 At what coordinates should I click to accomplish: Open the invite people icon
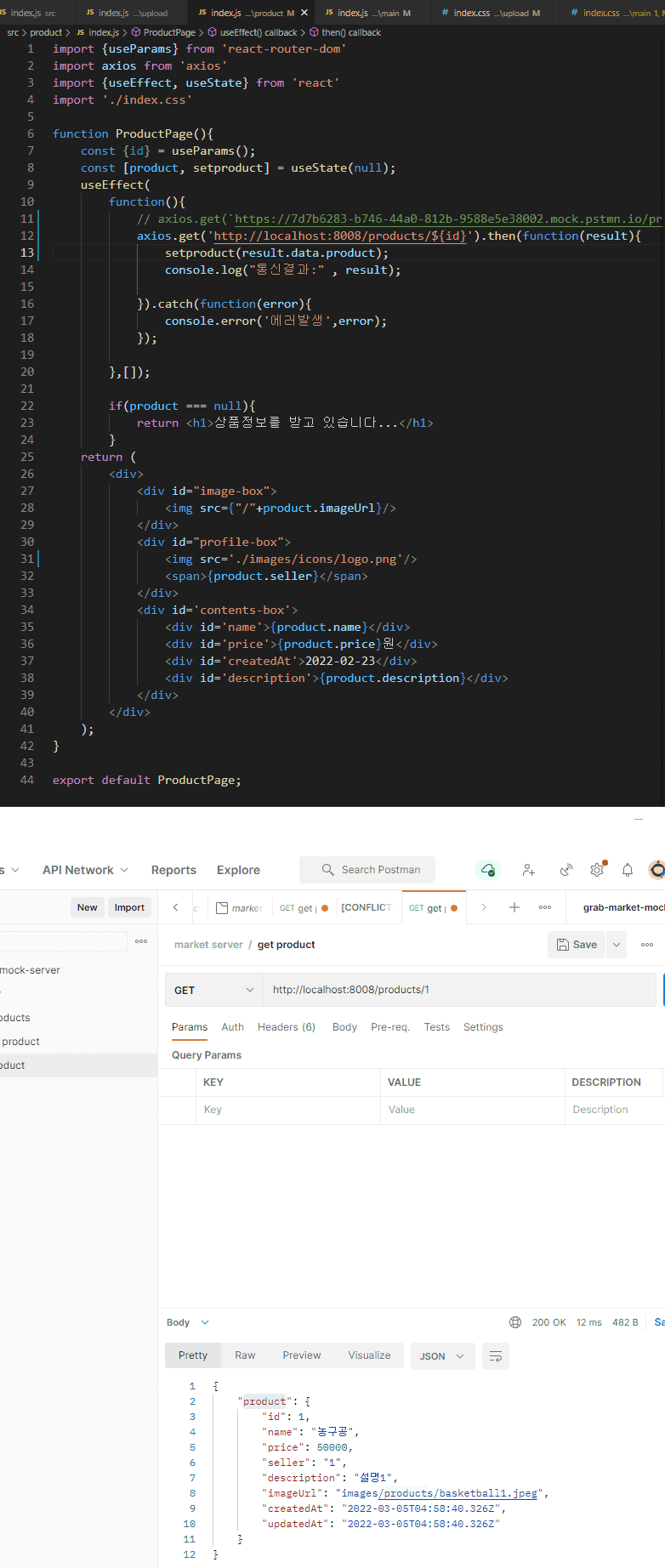click(528, 870)
